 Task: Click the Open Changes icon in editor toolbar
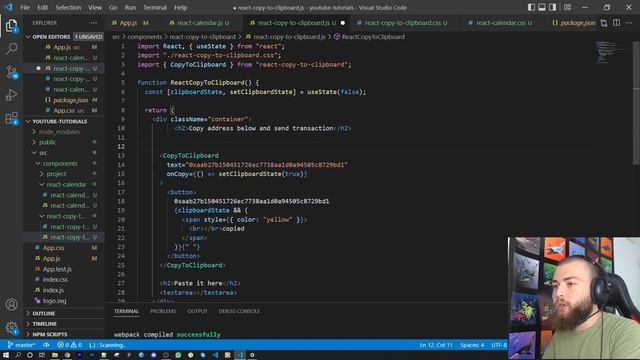point(604,23)
